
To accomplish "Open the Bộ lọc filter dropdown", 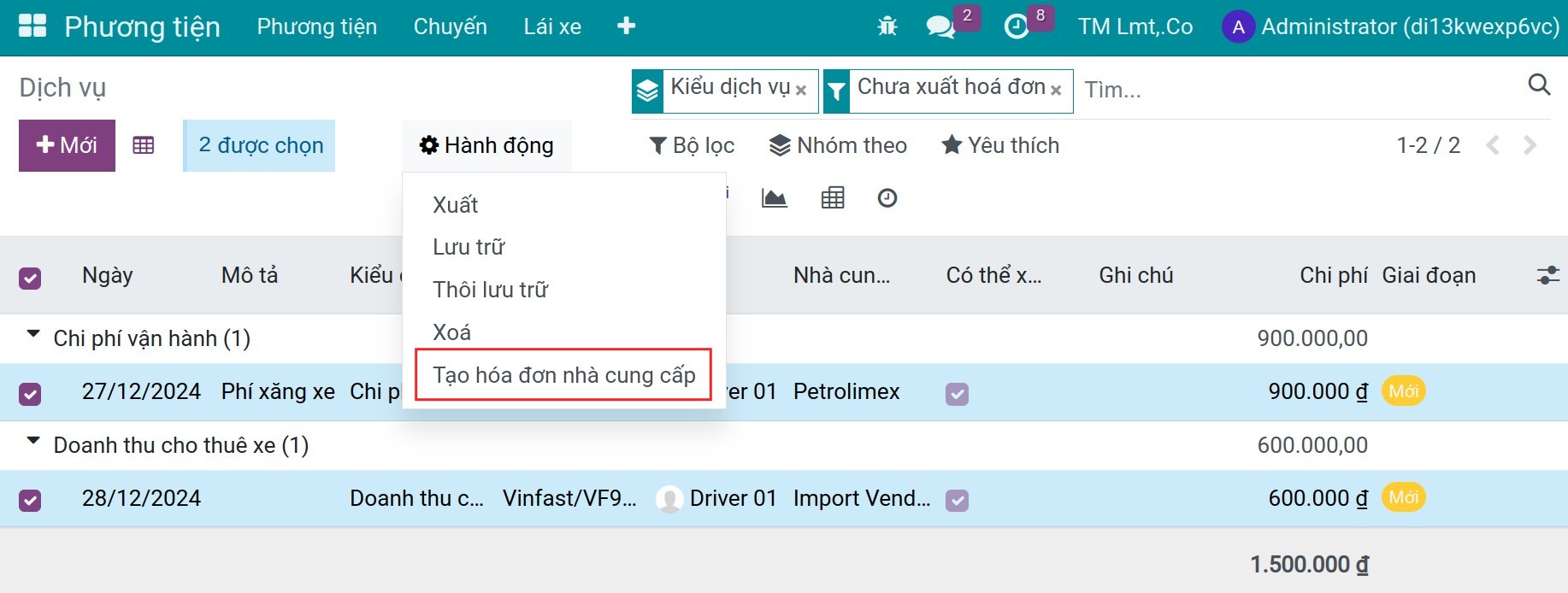I will tap(692, 145).
